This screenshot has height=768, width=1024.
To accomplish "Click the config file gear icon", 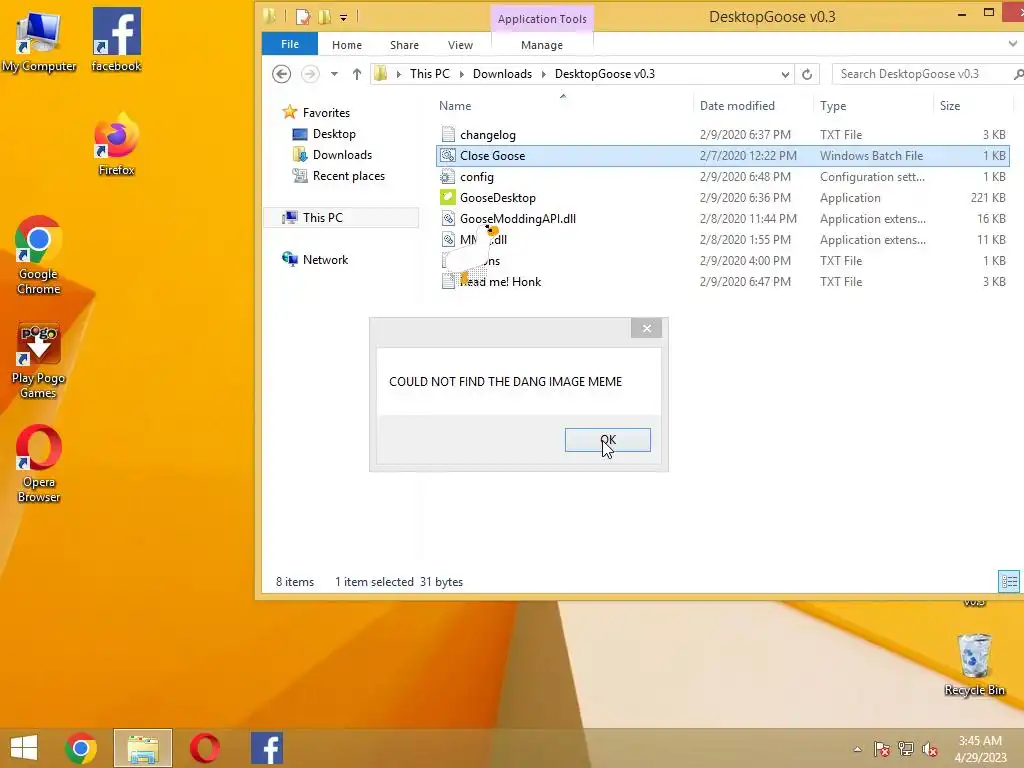I will tap(448, 176).
